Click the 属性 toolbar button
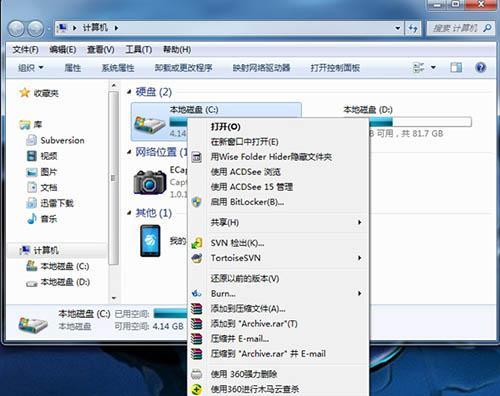The width and height of the screenshot is (500, 396). pos(72,68)
